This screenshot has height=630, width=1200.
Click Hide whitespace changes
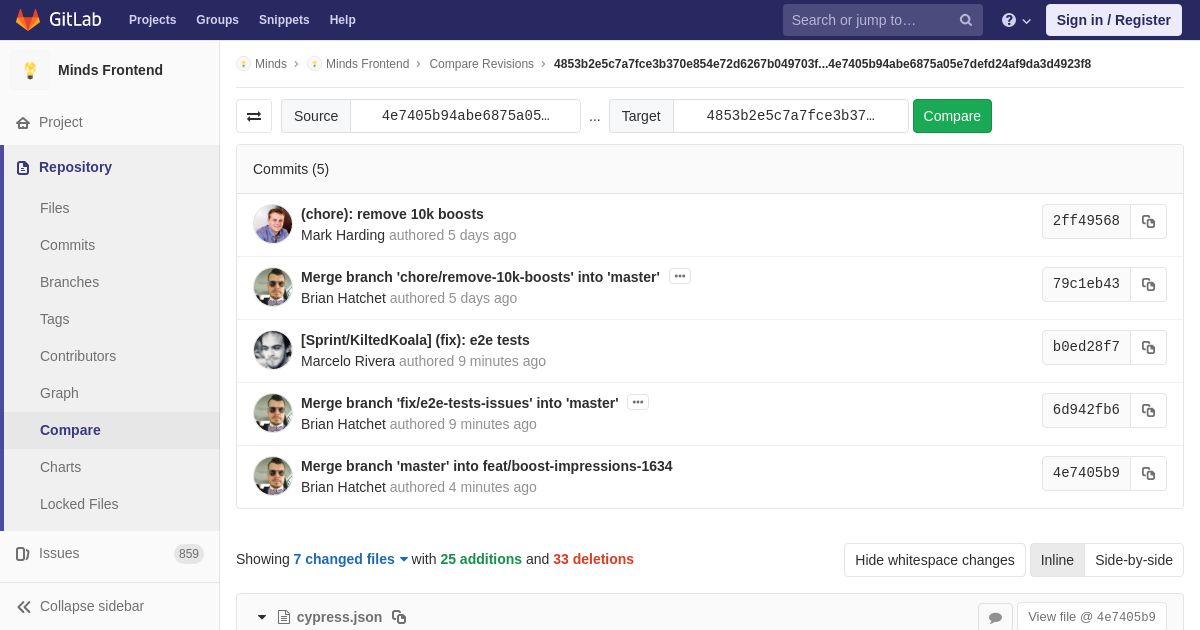click(935, 560)
